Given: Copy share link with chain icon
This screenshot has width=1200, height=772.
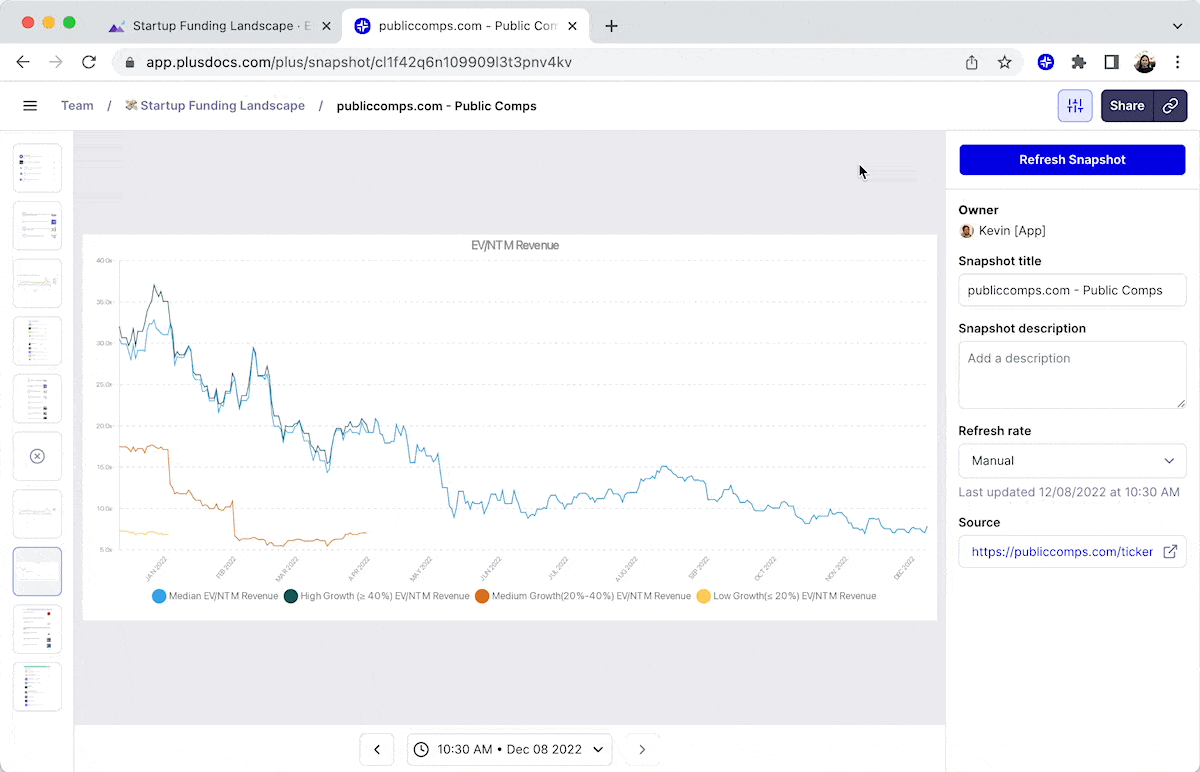Looking at the screenshot, I should coord(1170,106).
